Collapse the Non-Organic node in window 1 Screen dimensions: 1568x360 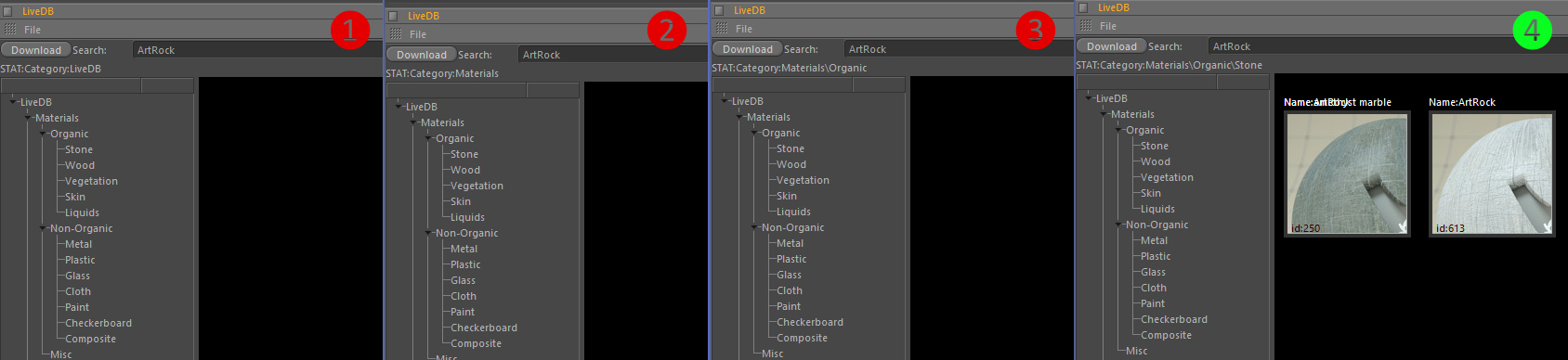click(x=43, y=228)
